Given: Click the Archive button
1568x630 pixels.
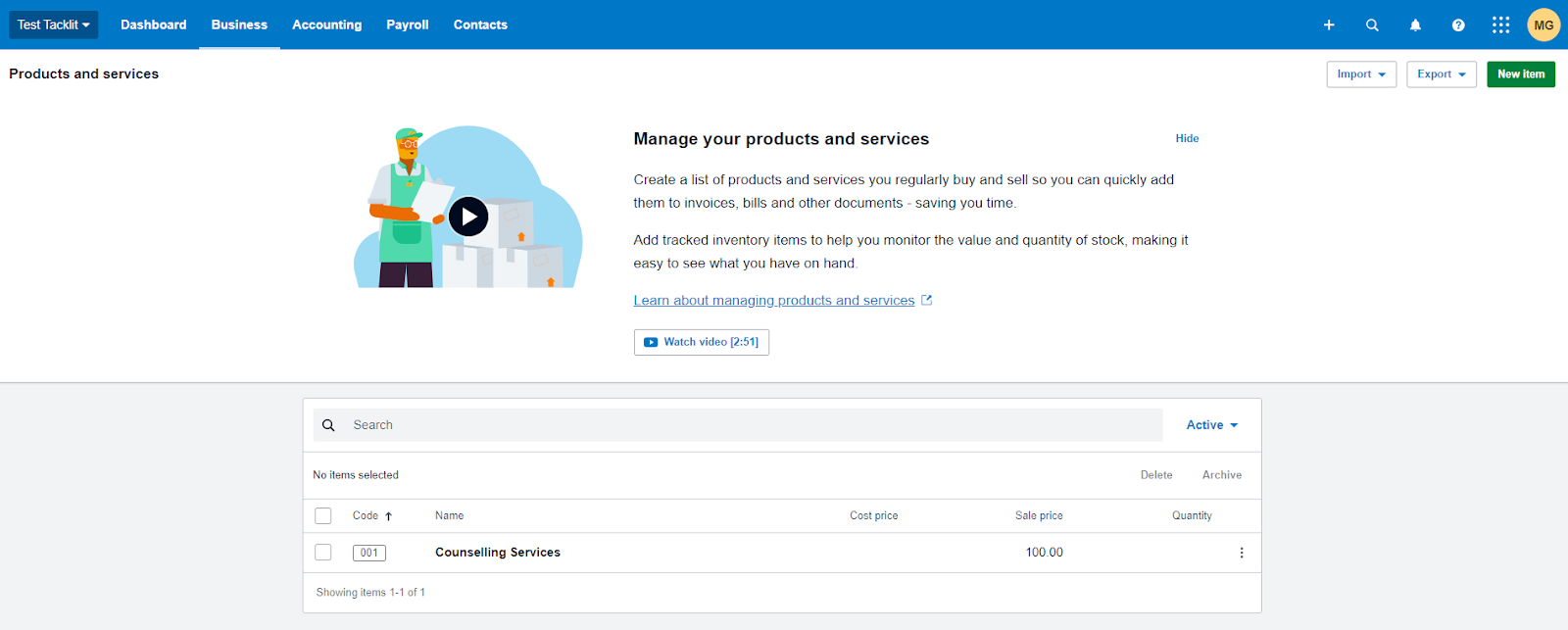Looking at the screenshot, I should point(1222,475).
